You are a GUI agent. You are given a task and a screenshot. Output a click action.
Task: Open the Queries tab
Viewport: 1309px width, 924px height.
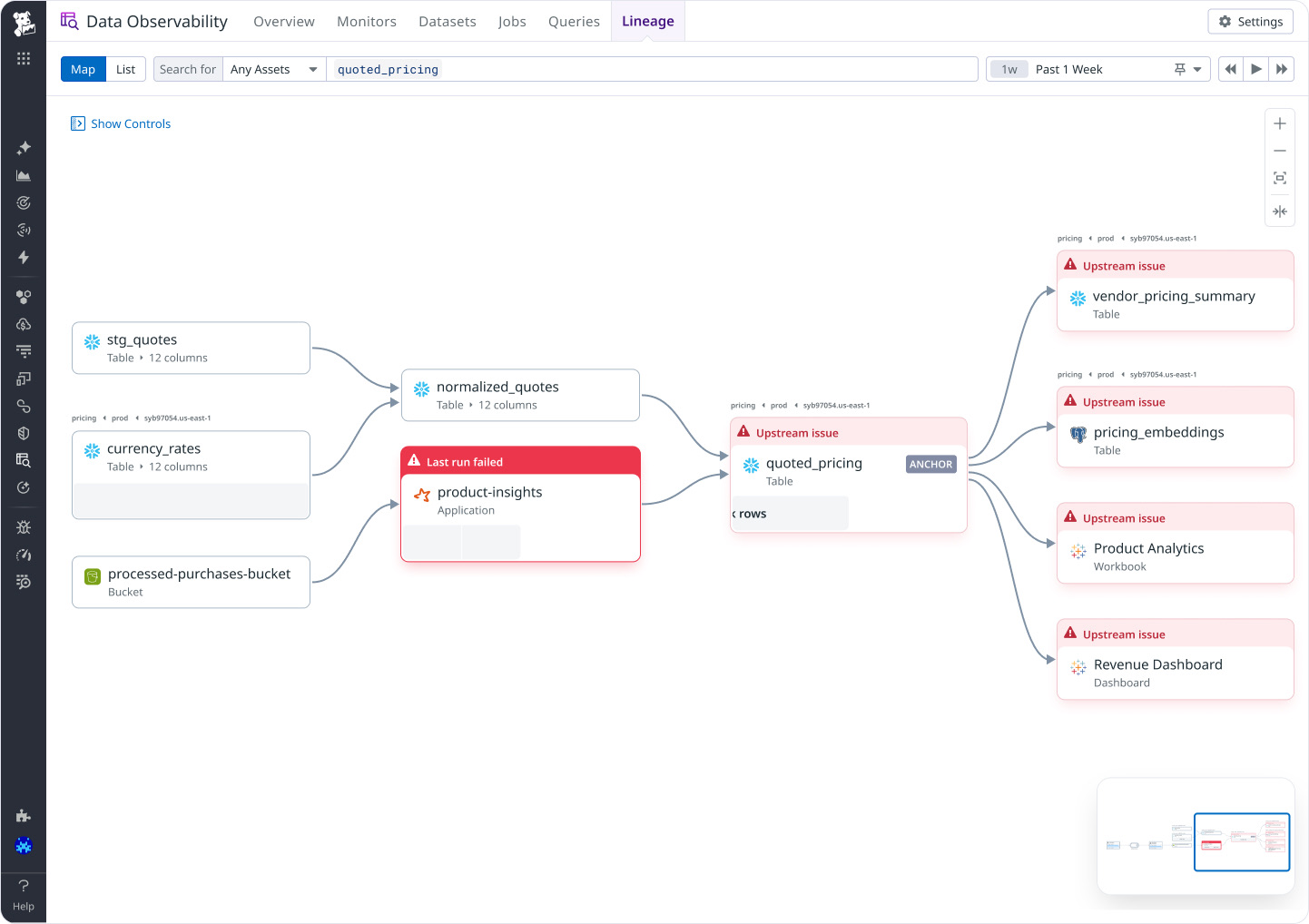click(x=574, y=21)
